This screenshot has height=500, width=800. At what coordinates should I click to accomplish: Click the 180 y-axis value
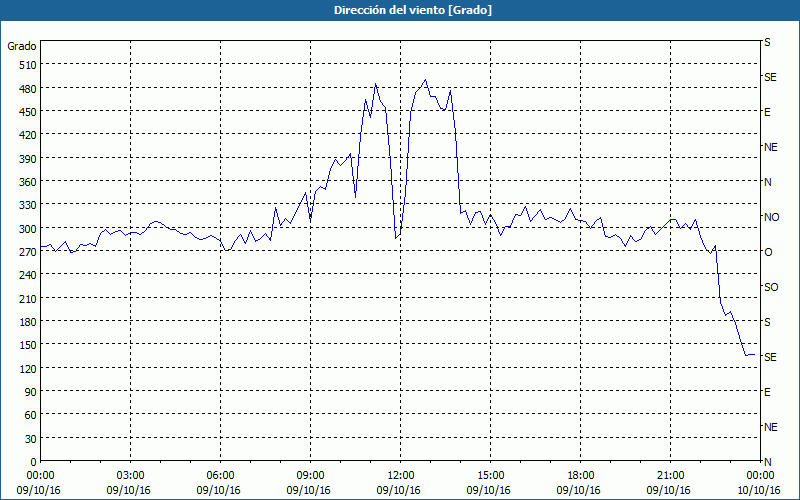tap(28, 322)
